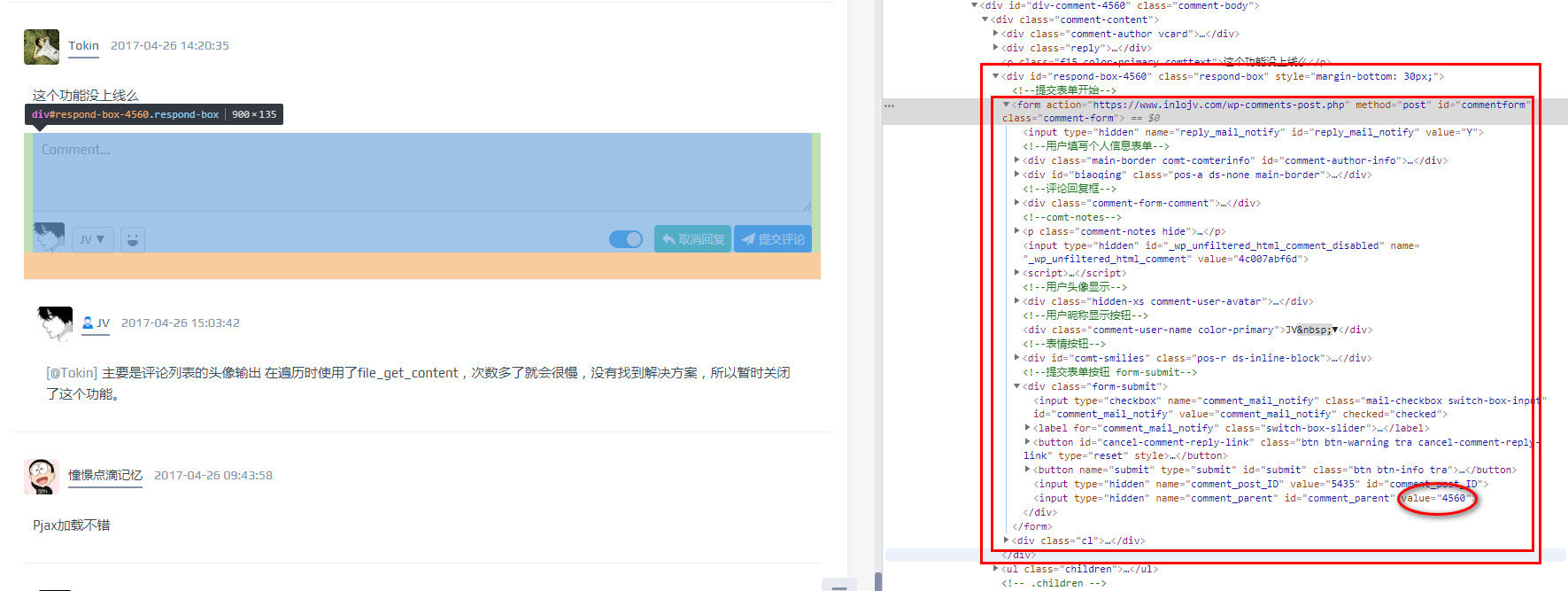Expand the div class="reply" node
Viewport: 1568px width, 591px height.
click(x=996, y=48)
